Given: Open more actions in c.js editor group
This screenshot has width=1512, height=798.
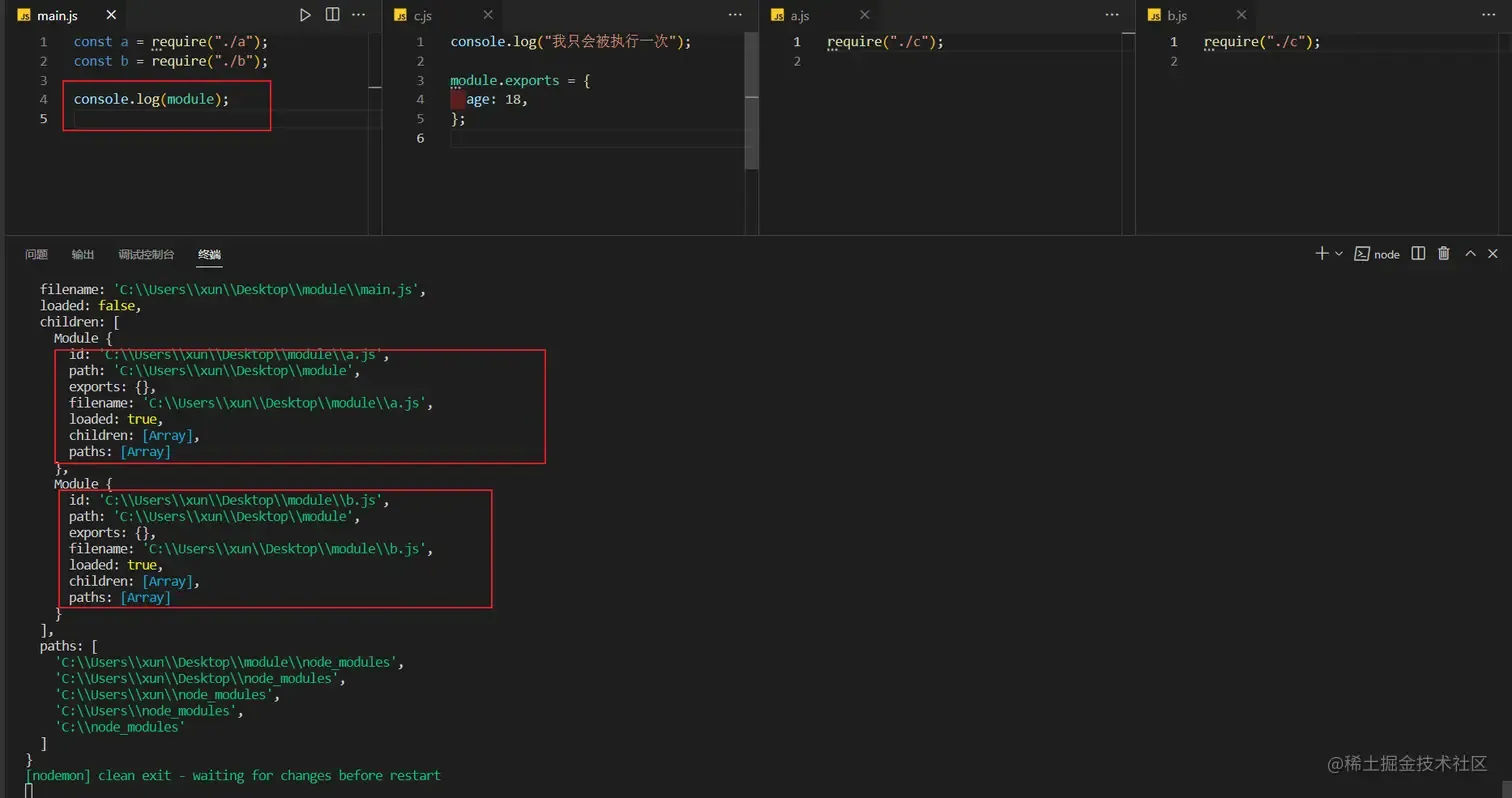Looking at the screenshot, I should (x=736, y=15).
